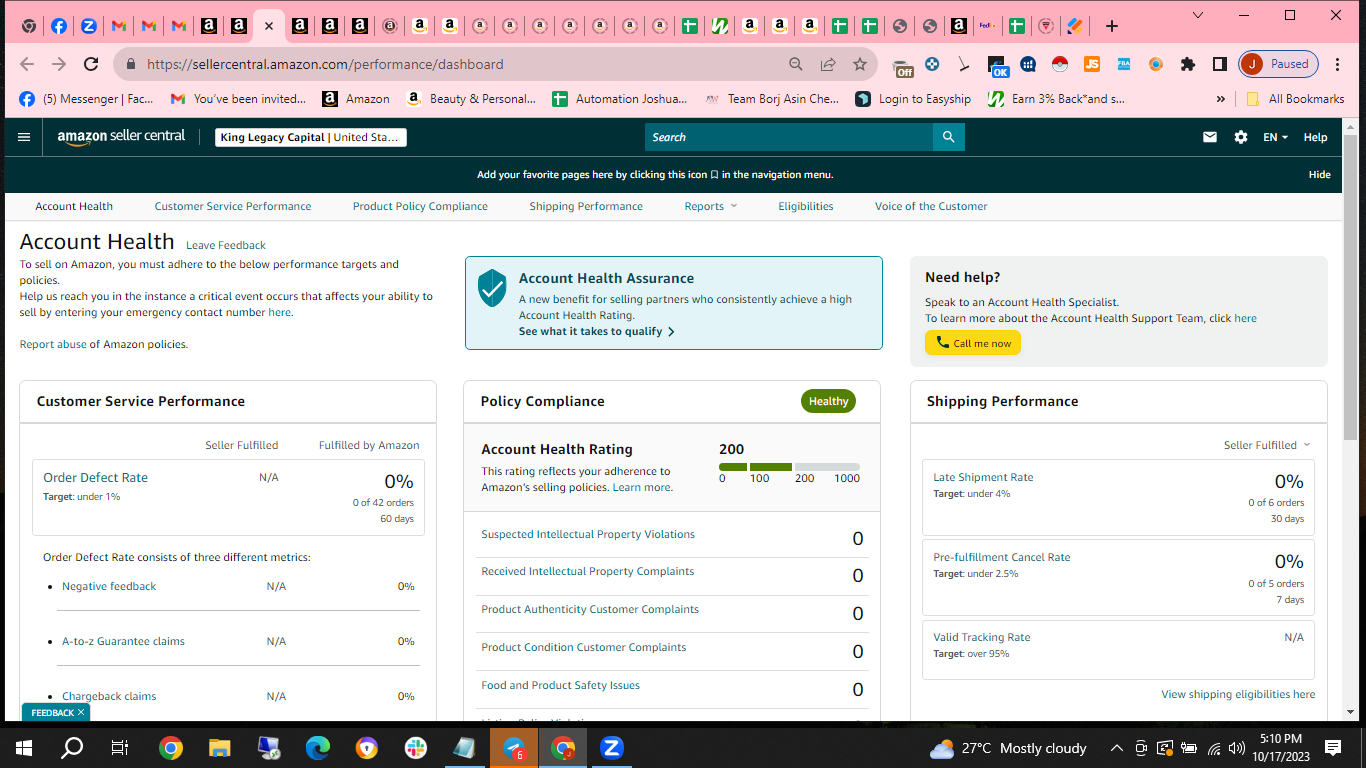
Task: Click the Chrome address bar URL
Action: (x=325, y=64)
